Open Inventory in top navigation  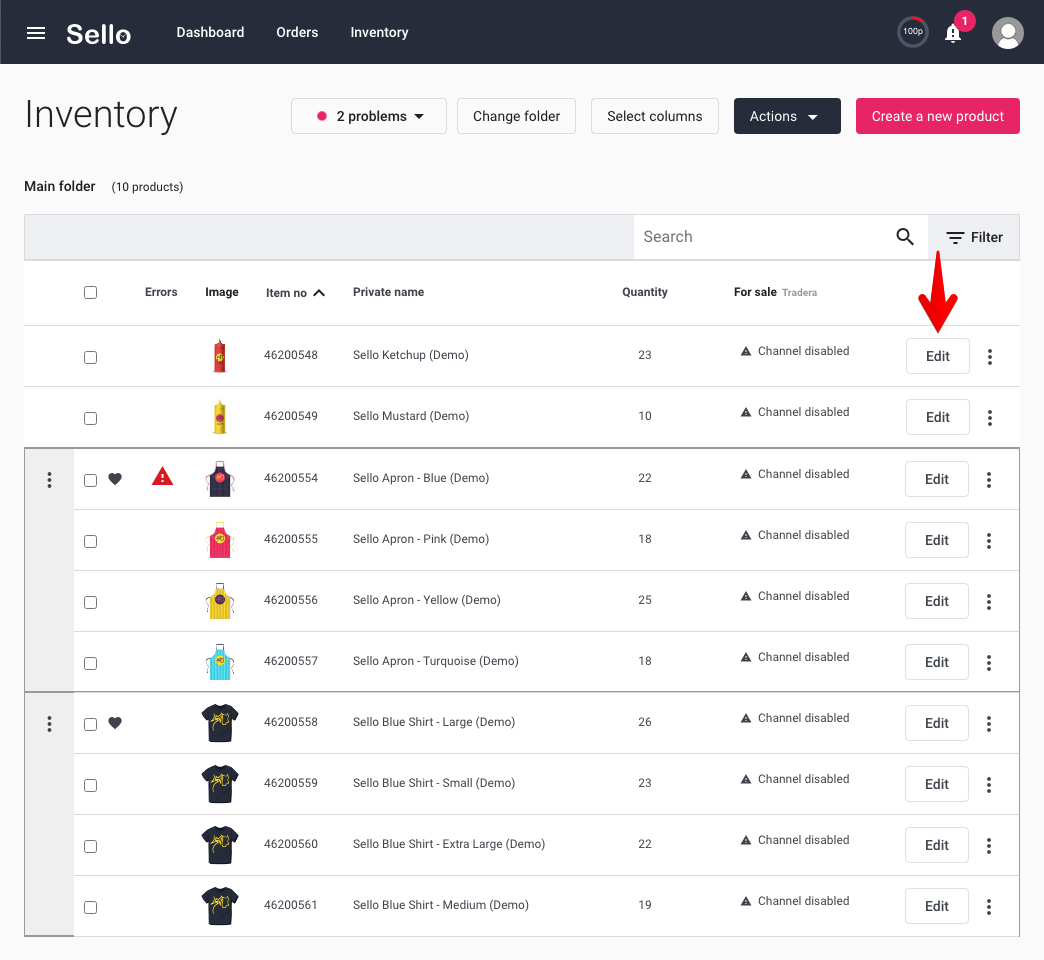click(x=380, y=32)
